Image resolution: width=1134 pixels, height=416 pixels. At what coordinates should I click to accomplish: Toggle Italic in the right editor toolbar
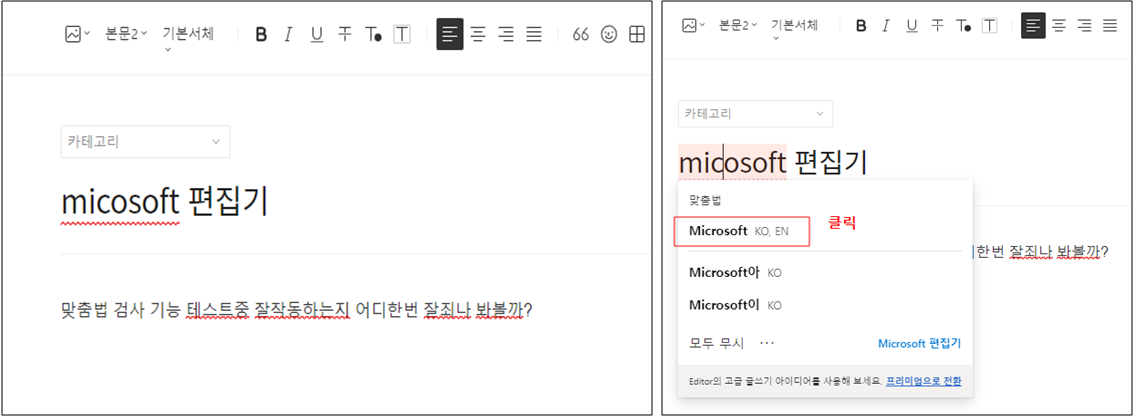point(885,26)
